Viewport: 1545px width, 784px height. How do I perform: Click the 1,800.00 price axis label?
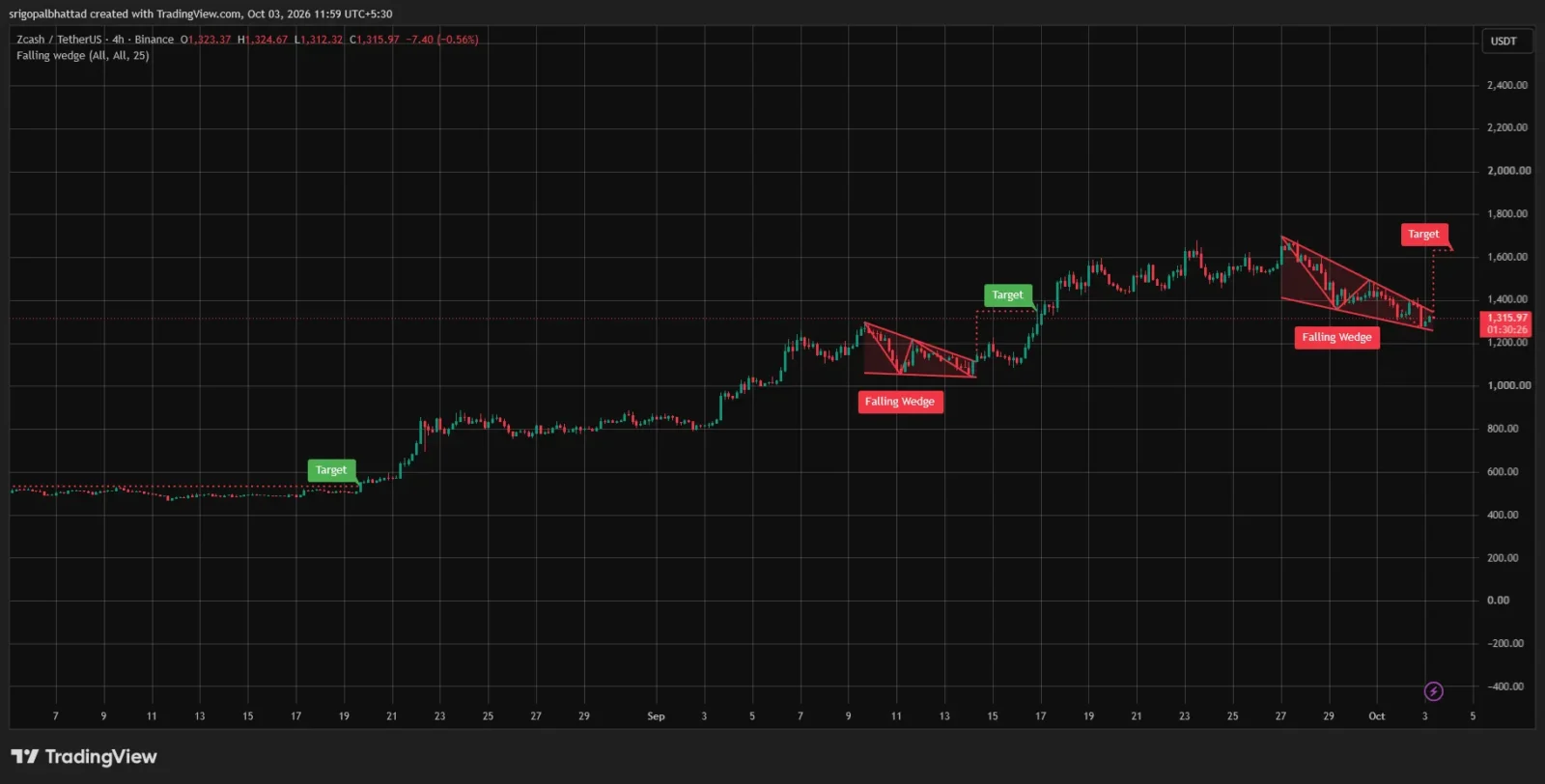pyautogui.click(x=1507, y=214)
